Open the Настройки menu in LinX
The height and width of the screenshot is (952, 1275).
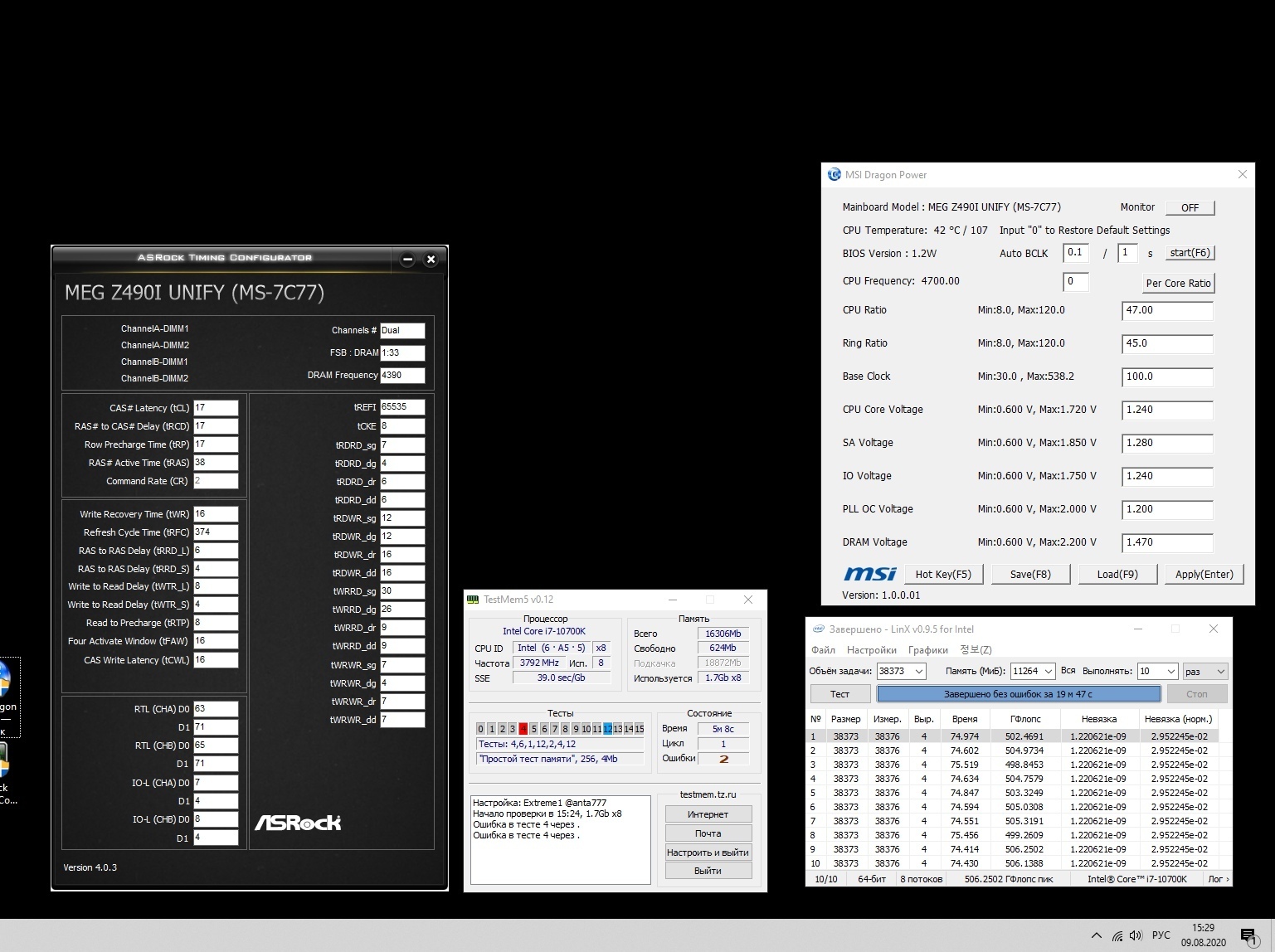[x=871, y=650]
